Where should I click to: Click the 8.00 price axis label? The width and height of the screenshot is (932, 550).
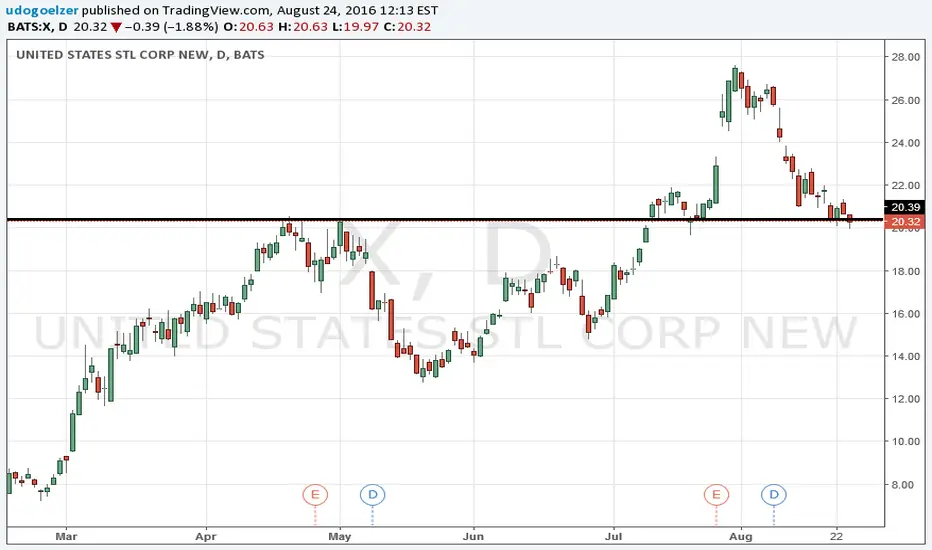902,485
